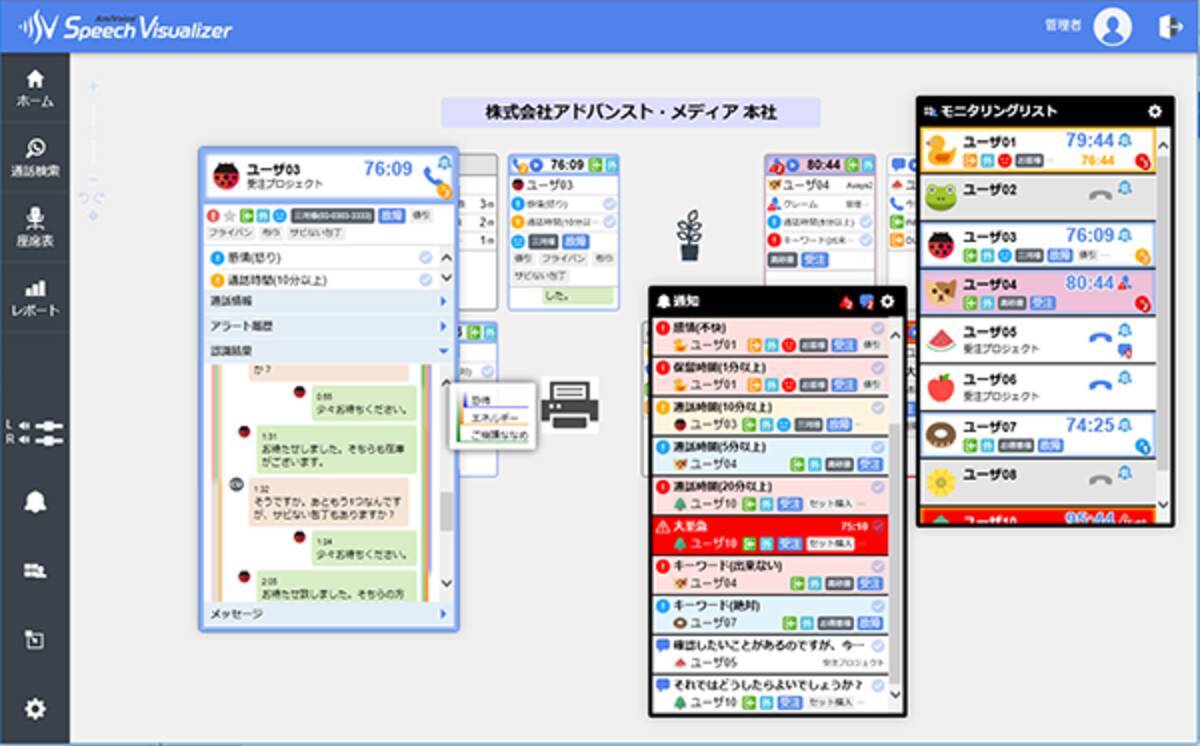Viewport: 1200px width, 746px height.
Task: Click the 受注 tag on 感情(不快) notification
Action: [x=844, y=345]
